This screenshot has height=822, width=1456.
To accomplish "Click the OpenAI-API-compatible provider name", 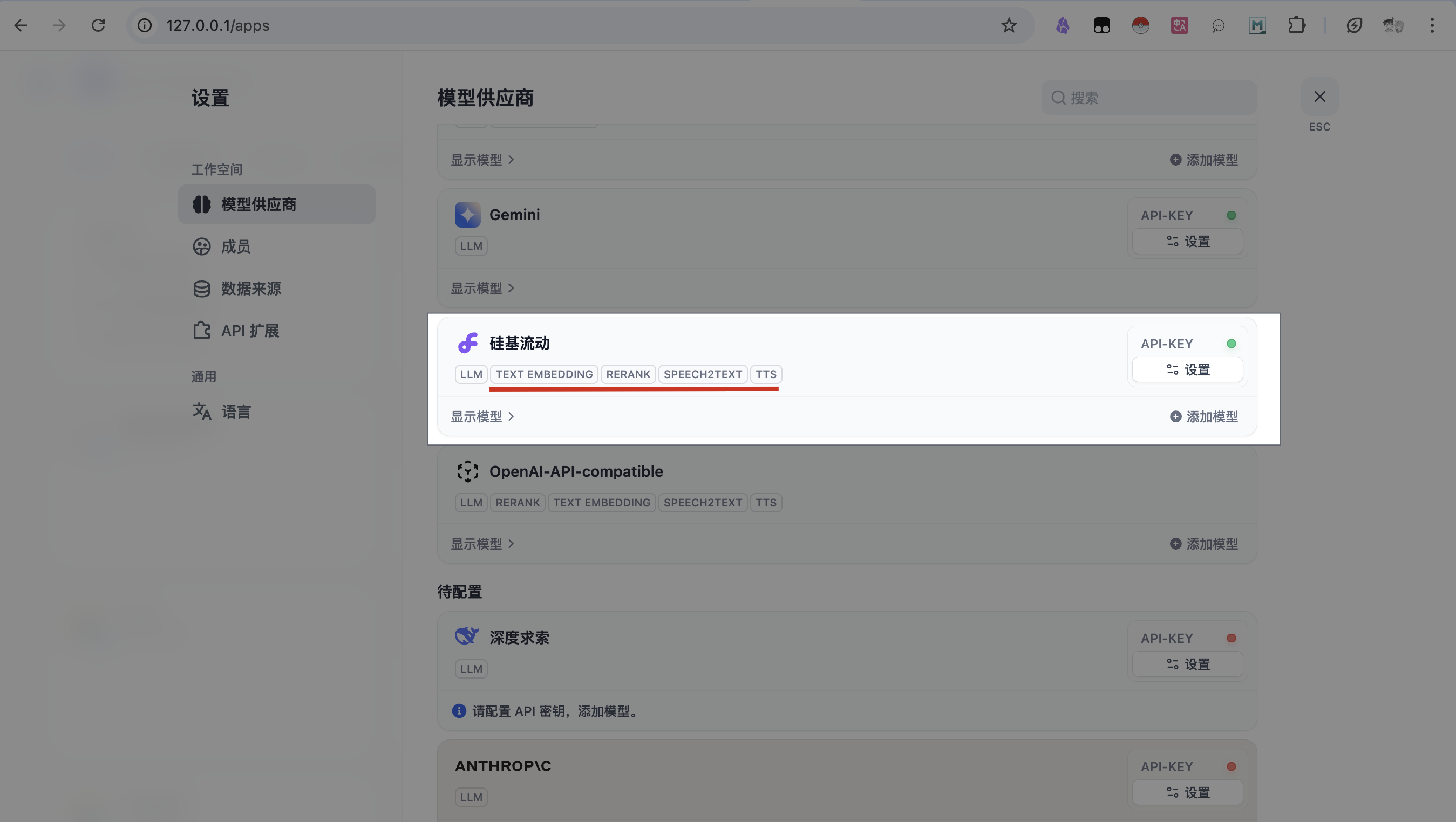I will 576,471.
